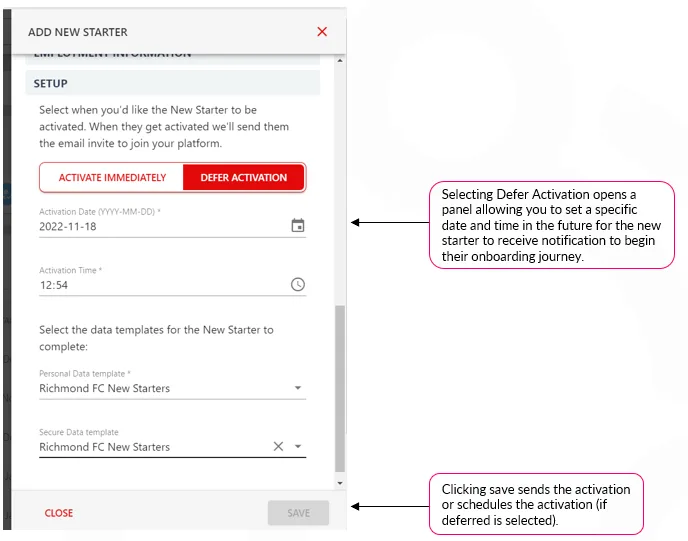Open the calendar picker for Activation Date
The height and width of the screenshot is (541, 688).
298,226
